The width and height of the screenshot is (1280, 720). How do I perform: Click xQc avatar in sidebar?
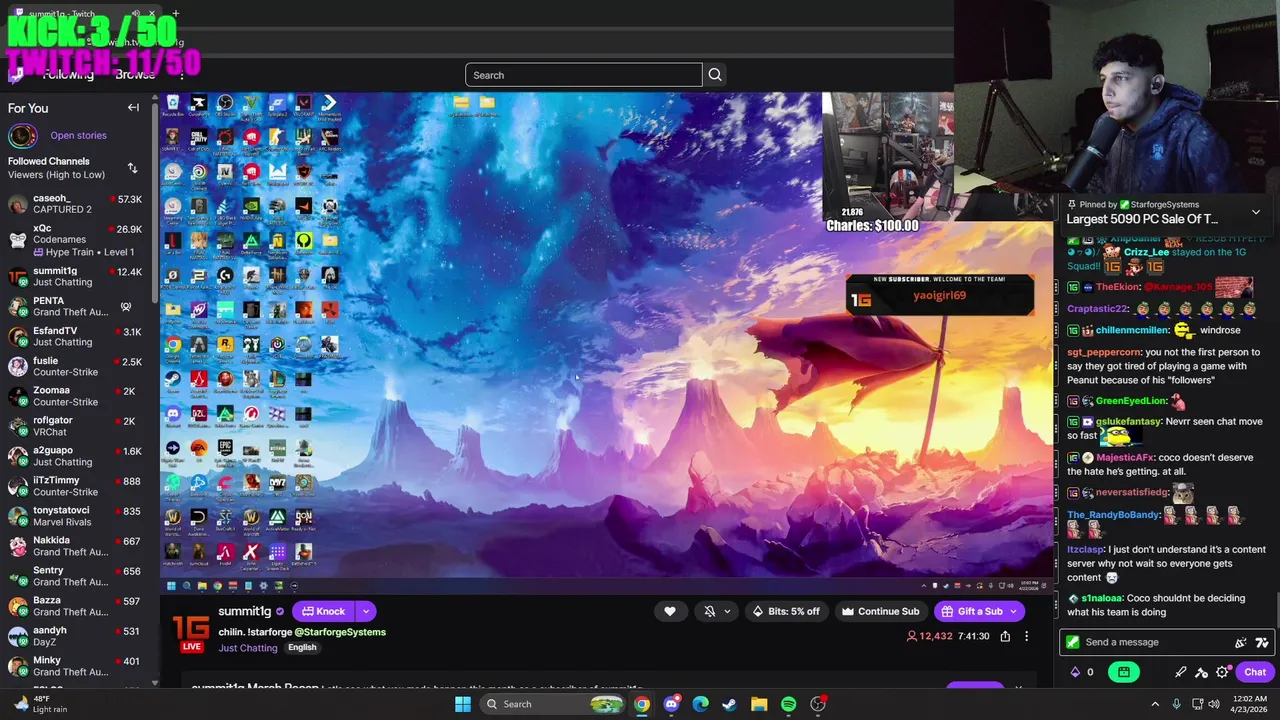18,240
